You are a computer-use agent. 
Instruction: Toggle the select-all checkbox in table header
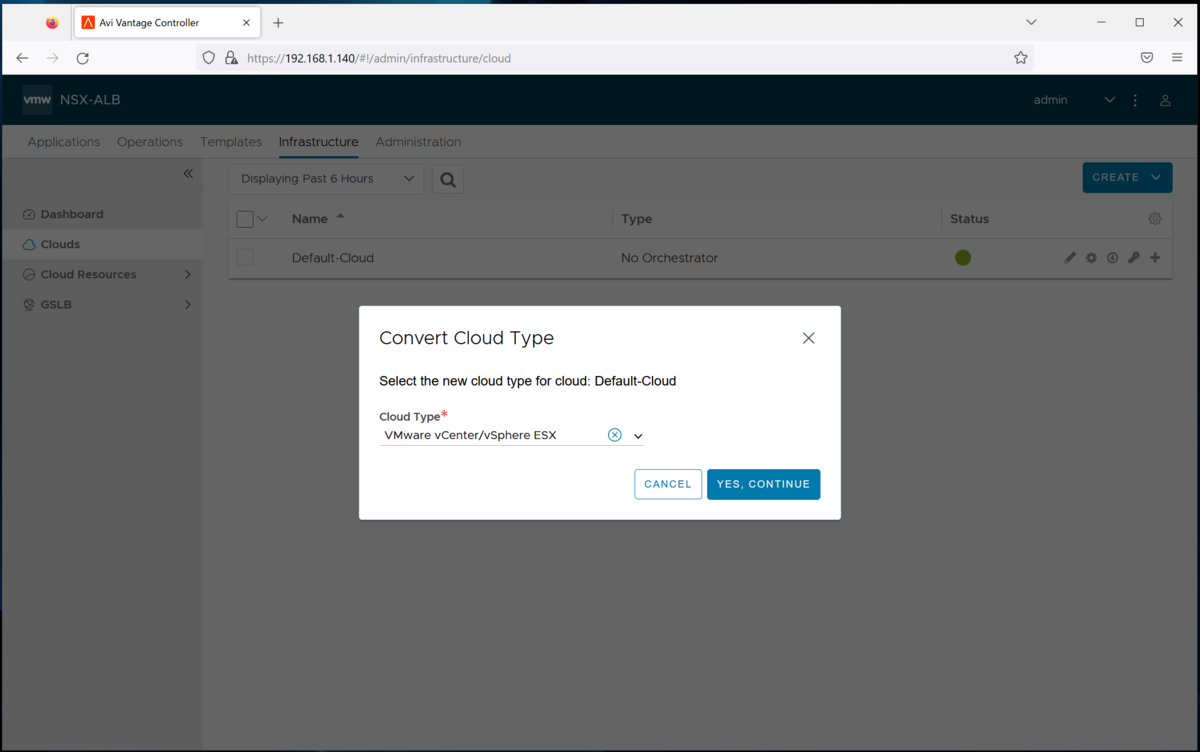click(245, 219)
